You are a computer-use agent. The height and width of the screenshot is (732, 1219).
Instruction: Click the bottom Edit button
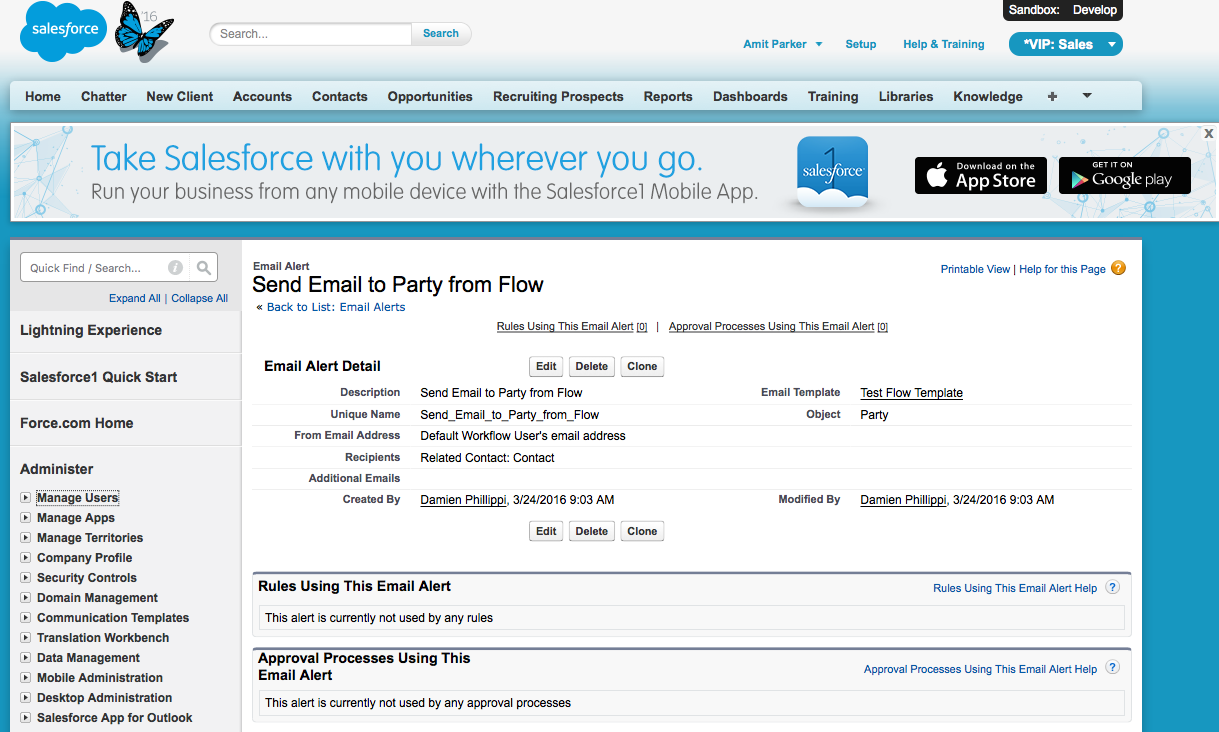pos(546,531)
